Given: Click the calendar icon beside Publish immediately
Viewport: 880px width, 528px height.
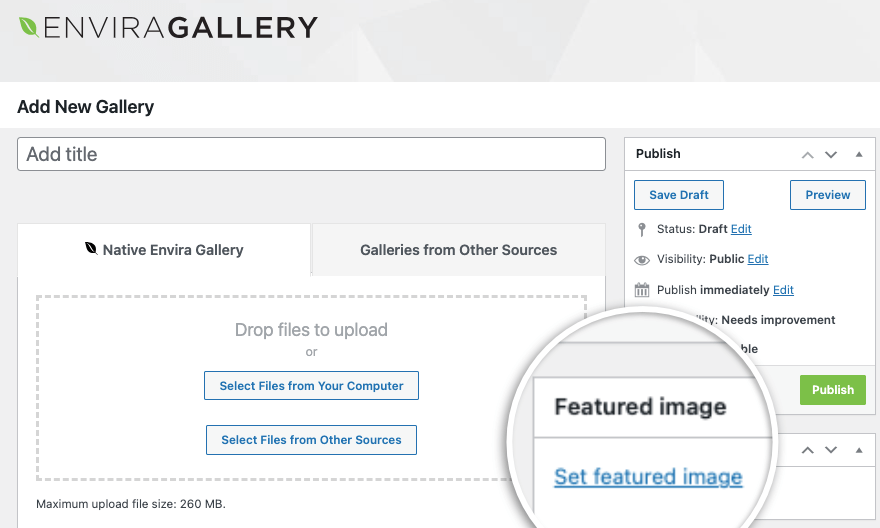Looking at the screenshot, I should click(641, 290).
